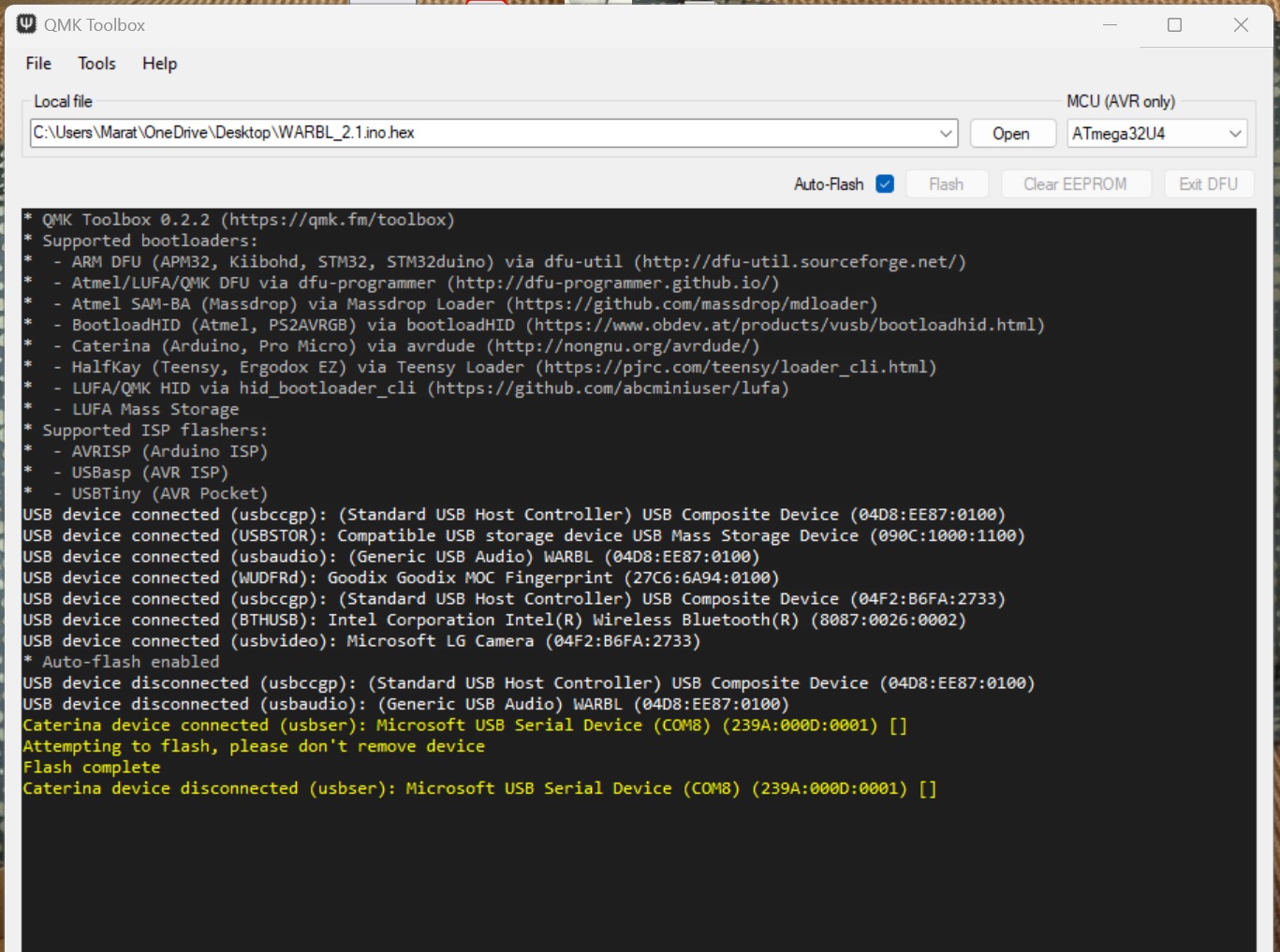This screenshot has width=1280, height=952.
Task: Disable the Auto-Flash checkbox
Action: tap(884, 183)
